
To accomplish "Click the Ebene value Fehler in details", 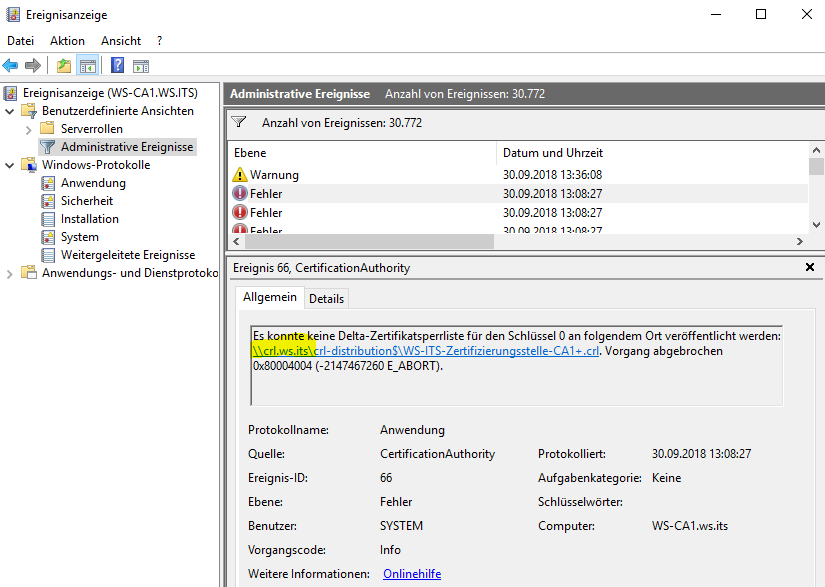I will (396, 502).
